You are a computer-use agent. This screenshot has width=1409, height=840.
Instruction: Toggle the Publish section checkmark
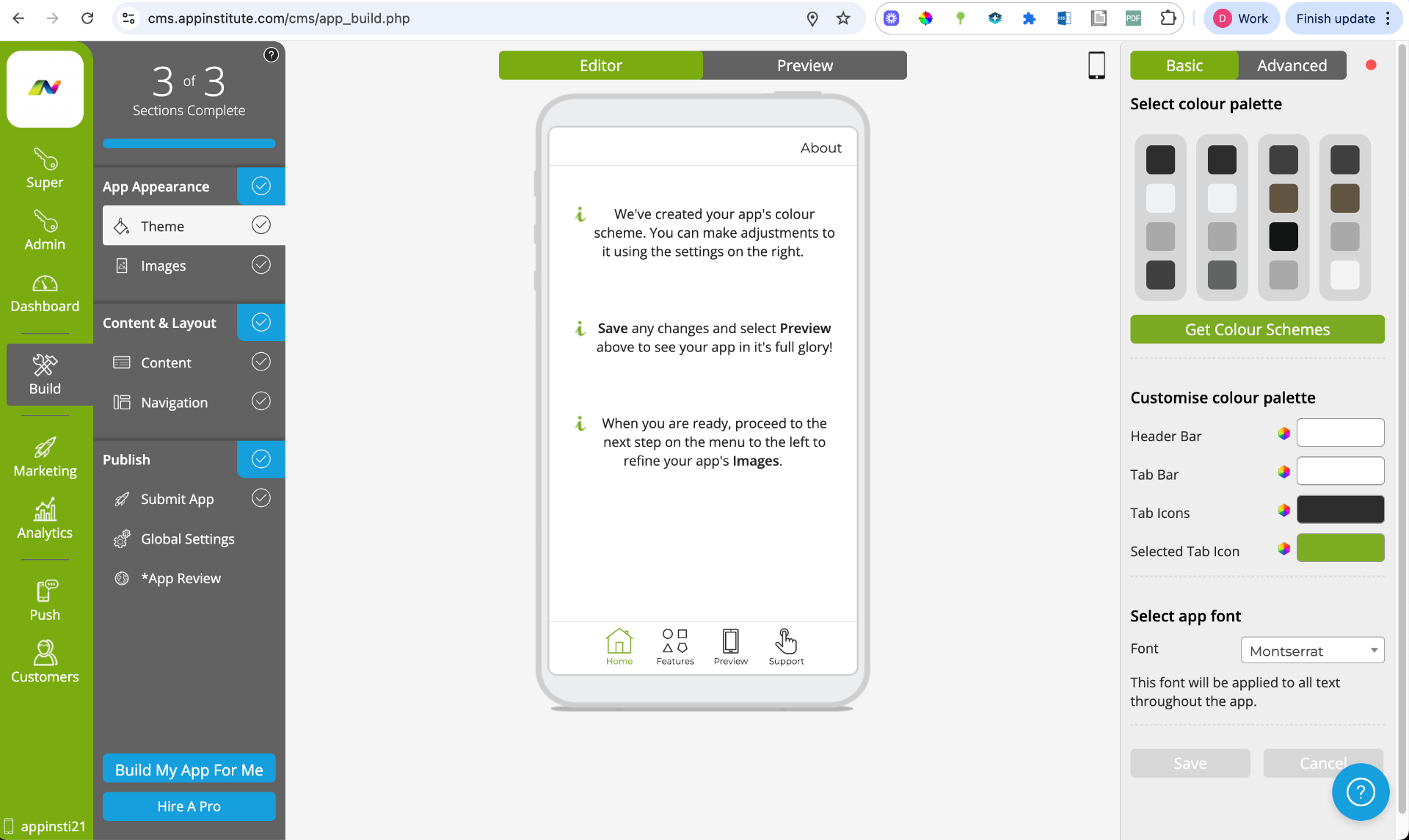261,459
